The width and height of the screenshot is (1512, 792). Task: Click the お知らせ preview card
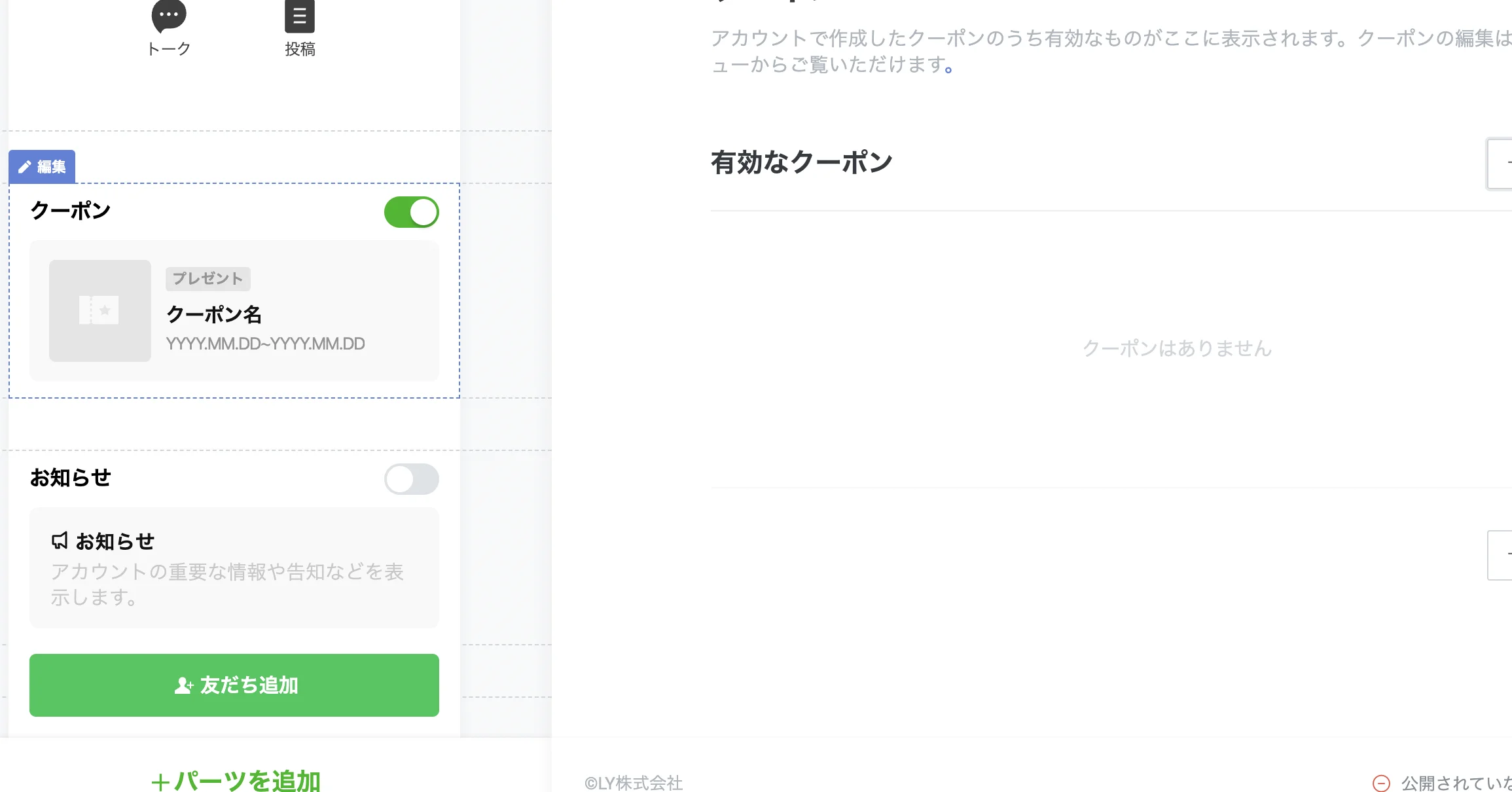(x=234, y=567)
